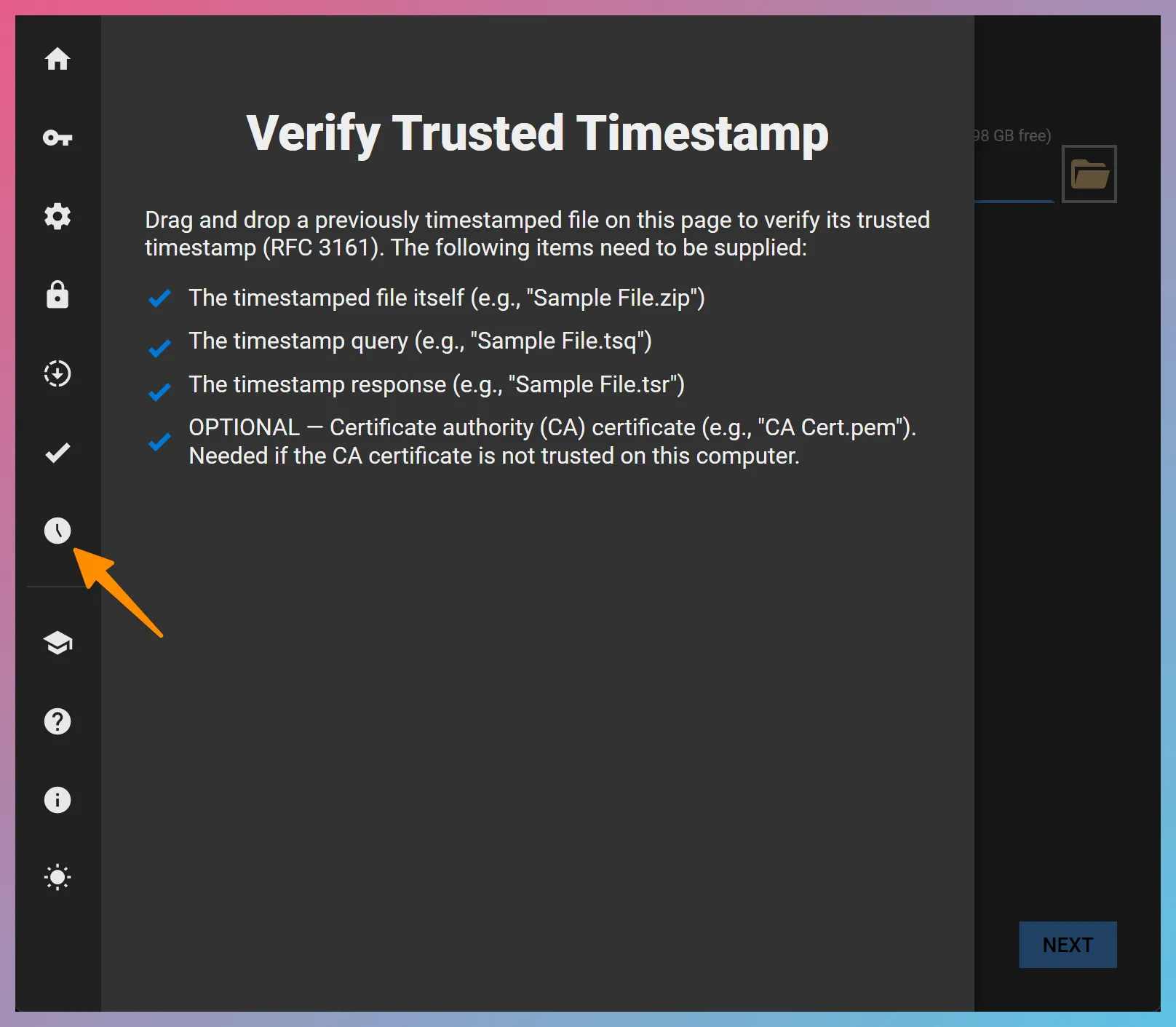Open the verification checkmark sidebar tool
The image size is (1176, 1027).
(x=57, y=452)
